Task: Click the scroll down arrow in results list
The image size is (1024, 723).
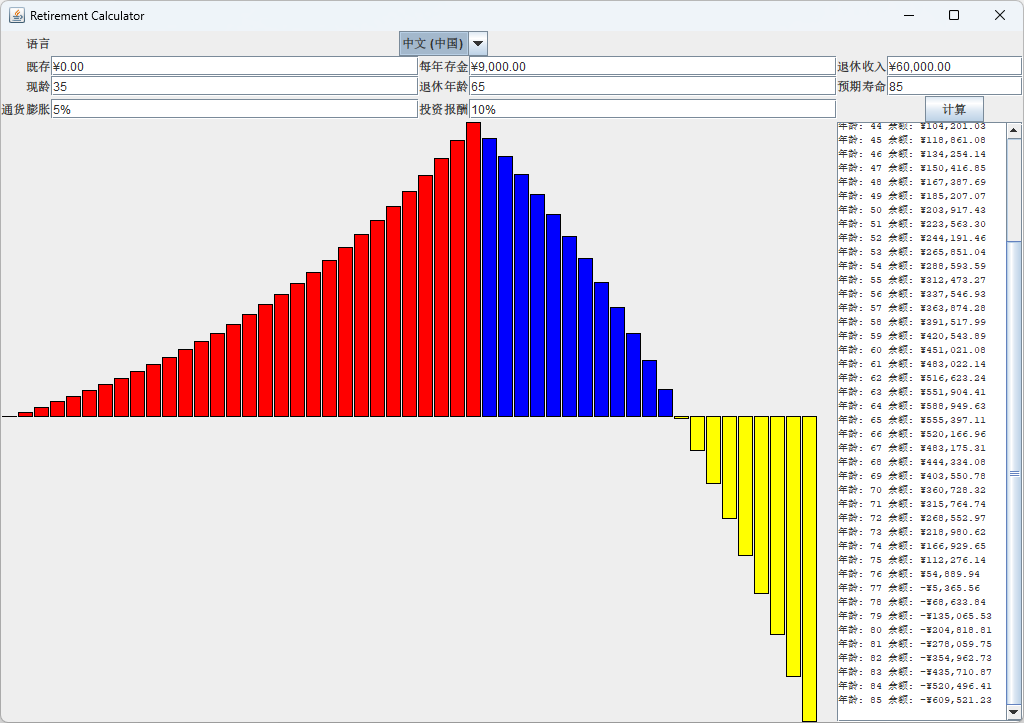Action: click(x=1014, y=712)
